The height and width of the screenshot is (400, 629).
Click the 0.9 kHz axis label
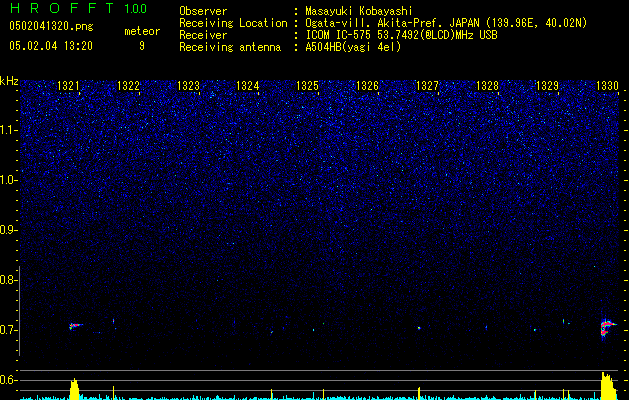tap(8, 230)
